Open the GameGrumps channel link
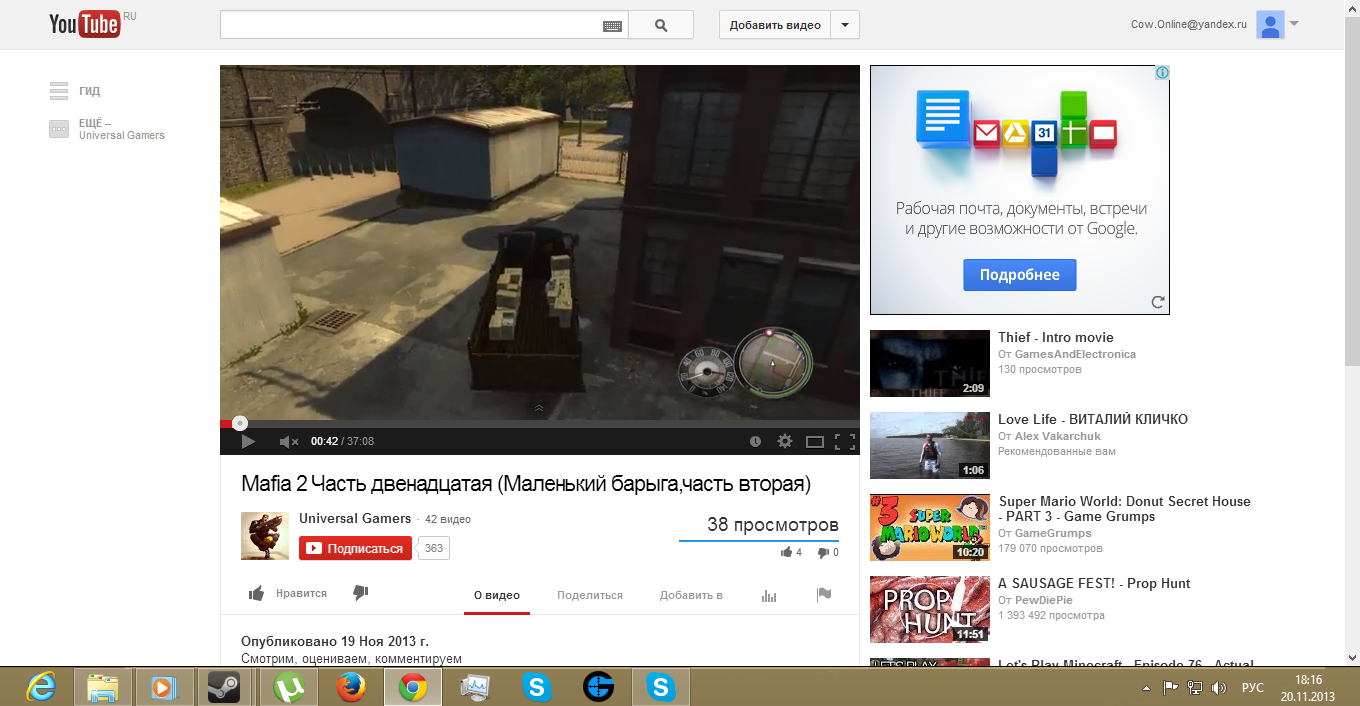This screenshot has height=706, width=1360. tap(1053, 533)
